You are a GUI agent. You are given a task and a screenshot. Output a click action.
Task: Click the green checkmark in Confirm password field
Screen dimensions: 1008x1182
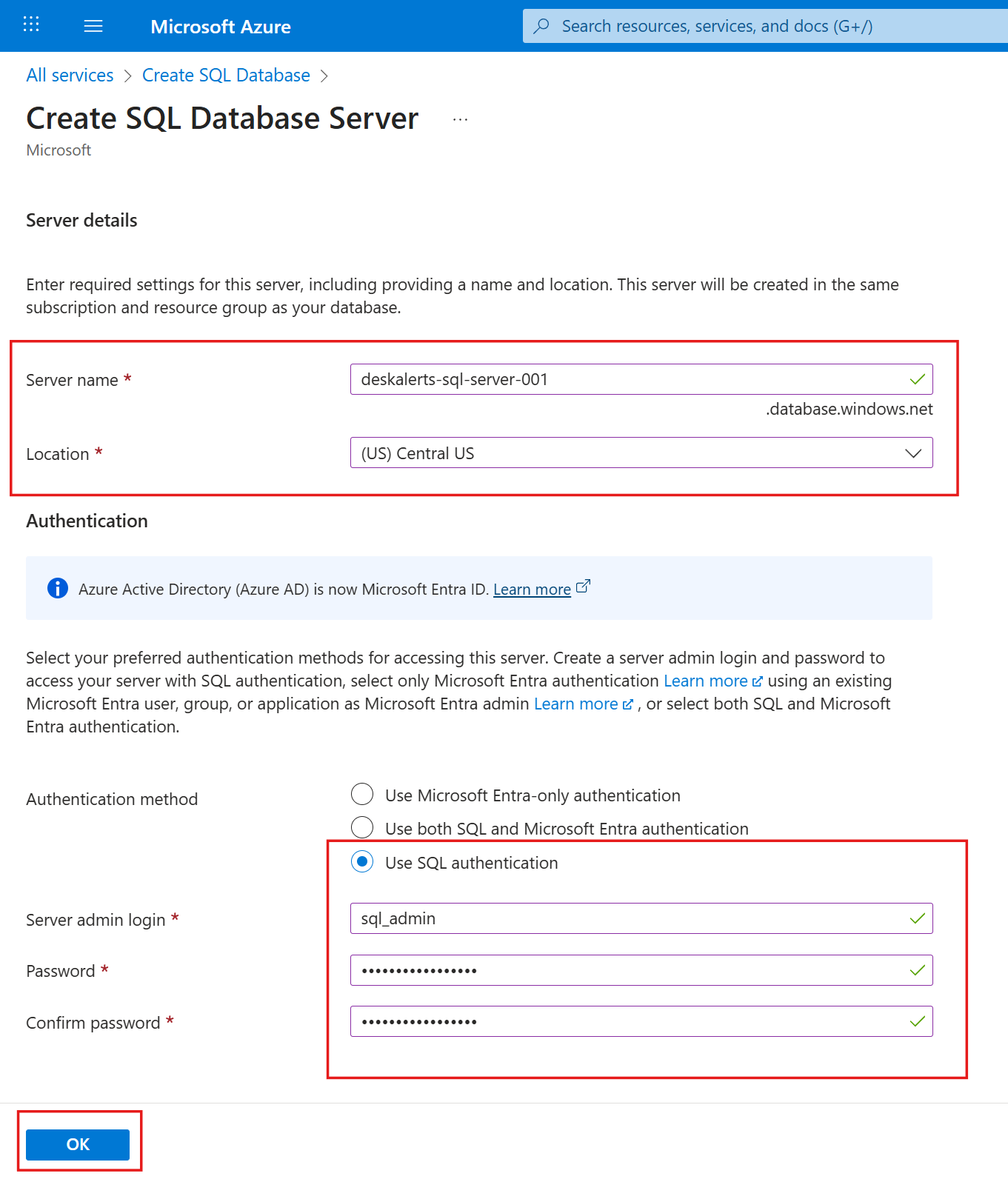tap(918, 1021)
